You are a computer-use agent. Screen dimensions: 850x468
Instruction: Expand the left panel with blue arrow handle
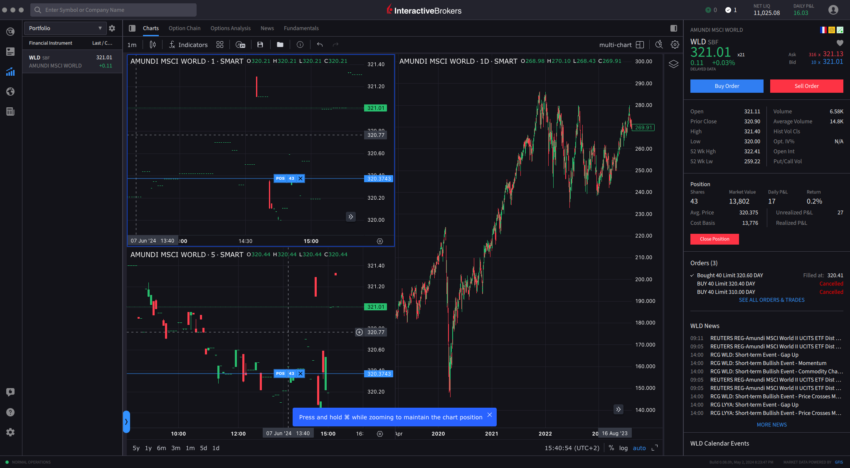coord(126,421)
